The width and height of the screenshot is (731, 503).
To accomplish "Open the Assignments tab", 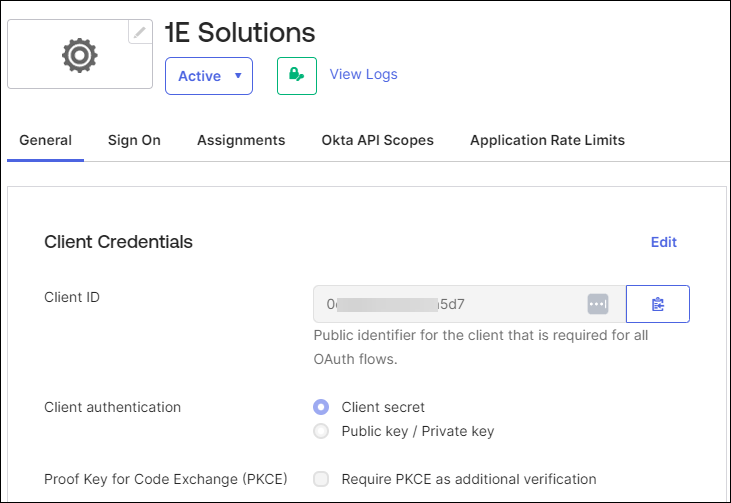I will tap(241, 140).
